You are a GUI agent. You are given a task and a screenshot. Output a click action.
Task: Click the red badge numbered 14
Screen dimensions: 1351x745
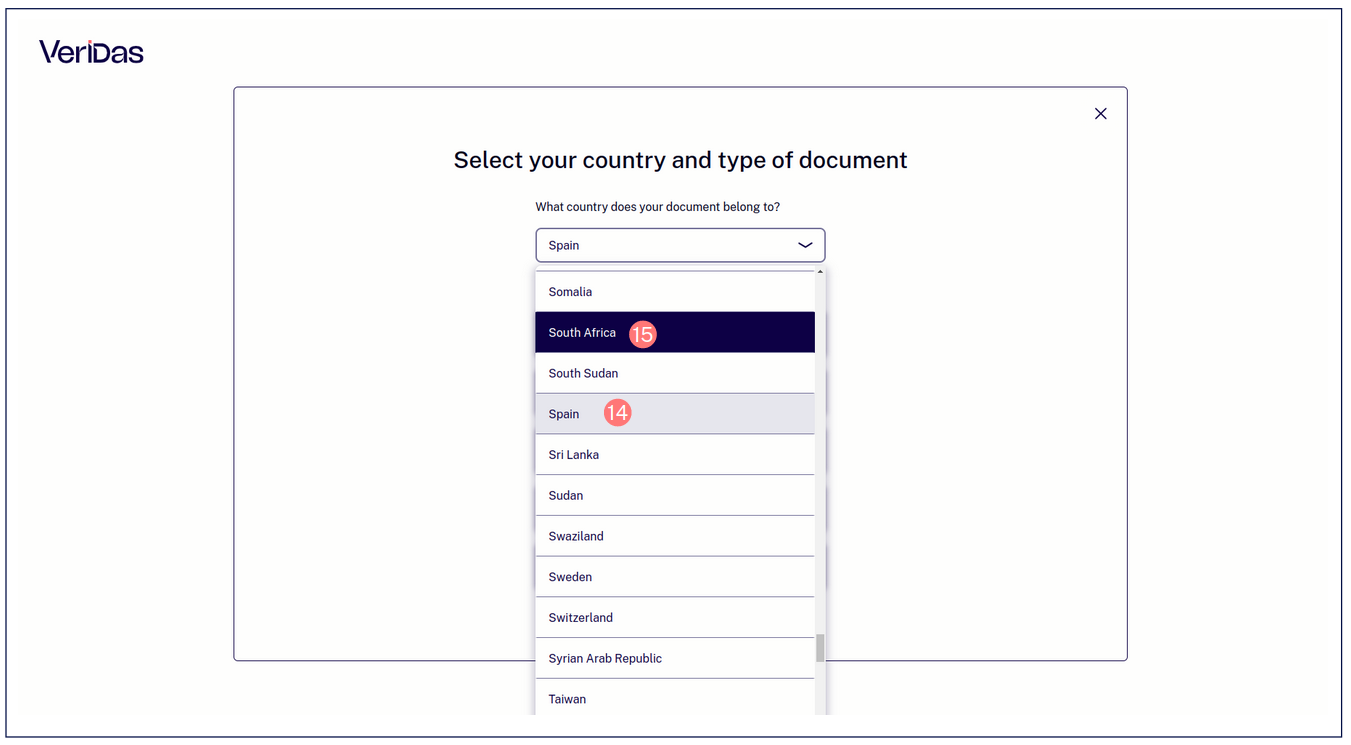point(617,412)
